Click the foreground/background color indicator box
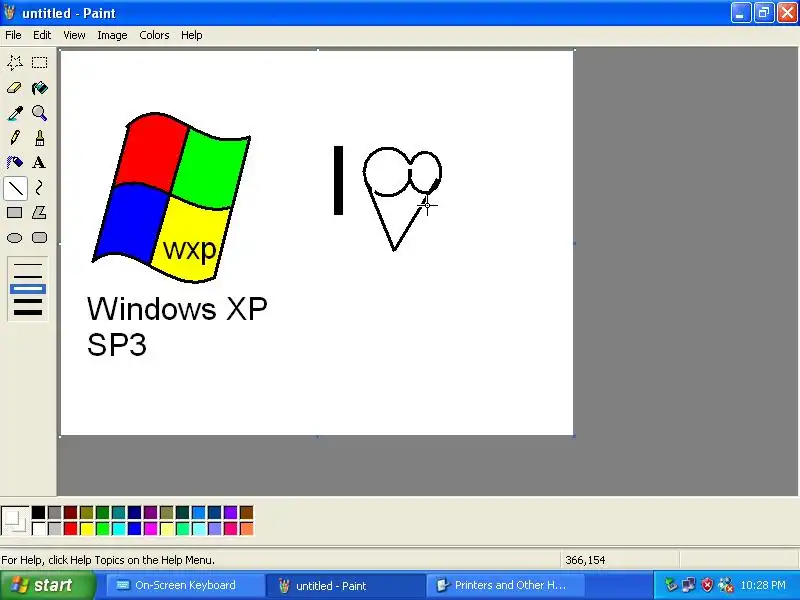Viewport: 800px width, 600px height. click(15, 520)
